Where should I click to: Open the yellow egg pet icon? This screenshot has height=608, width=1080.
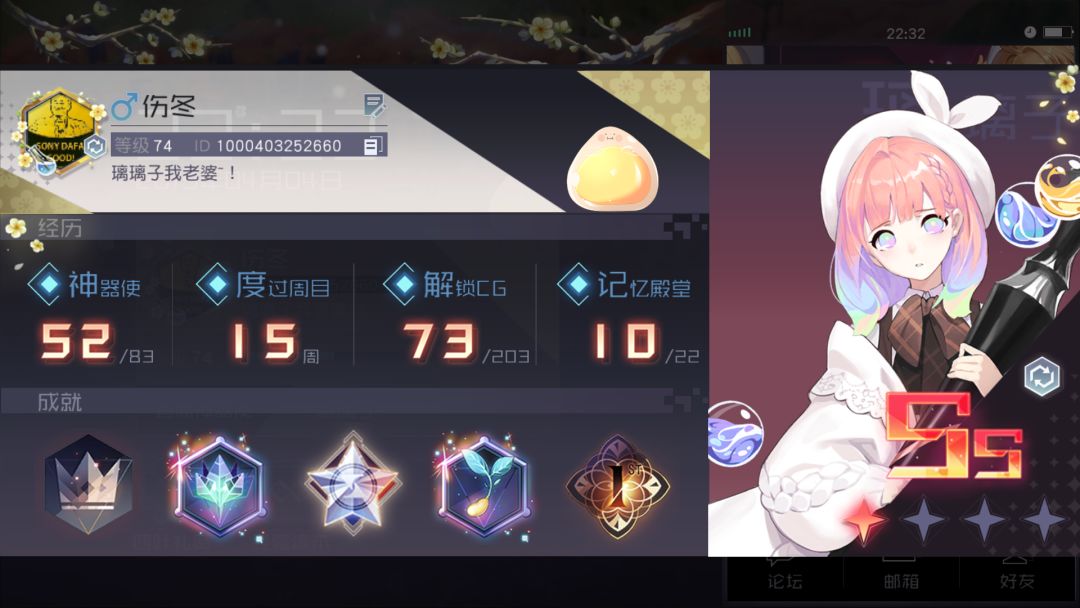tap(612, 169)
